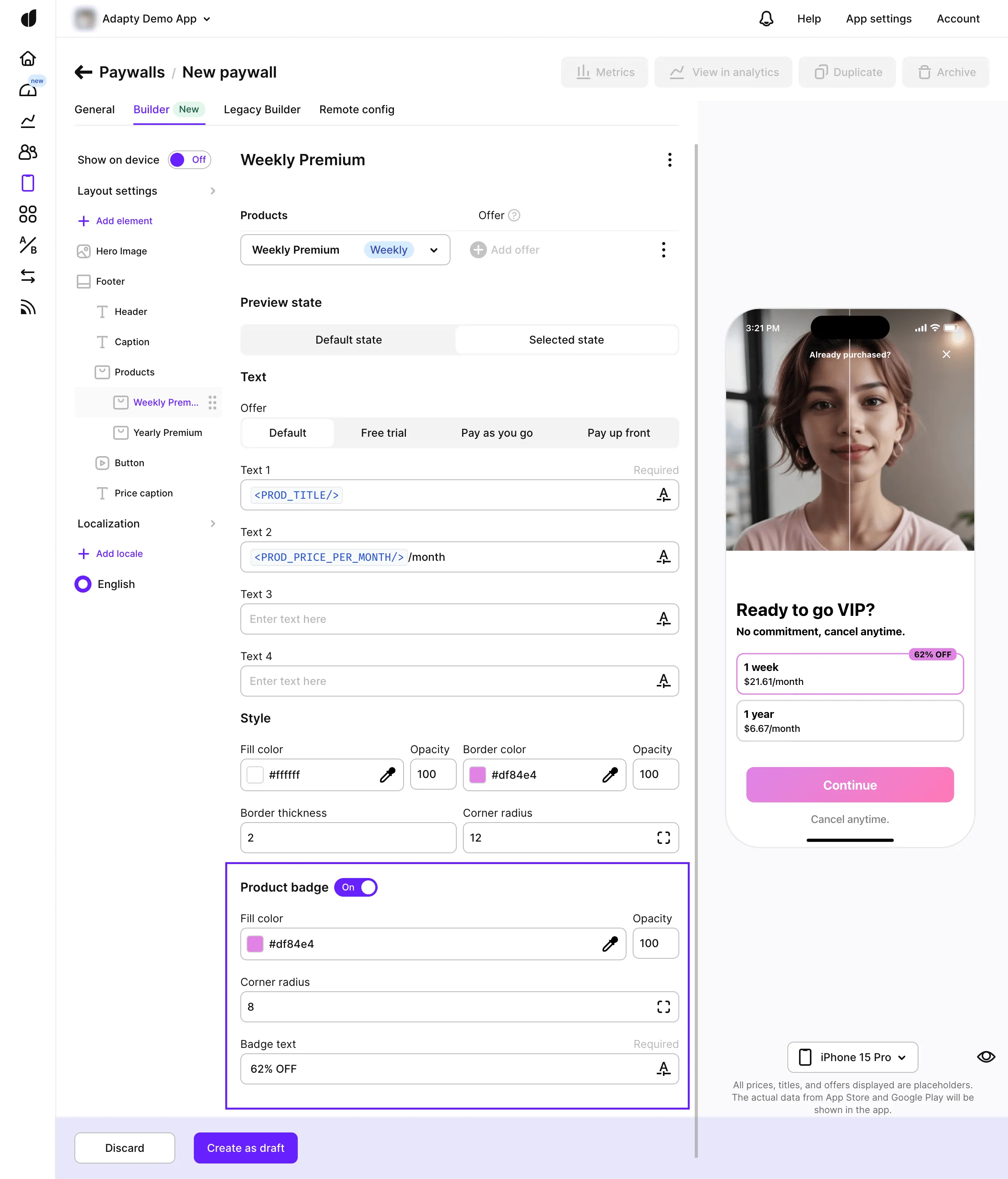Open the Remote config tab
1008x1179 pixels.
pyautogui.click(x=357, y=109)
